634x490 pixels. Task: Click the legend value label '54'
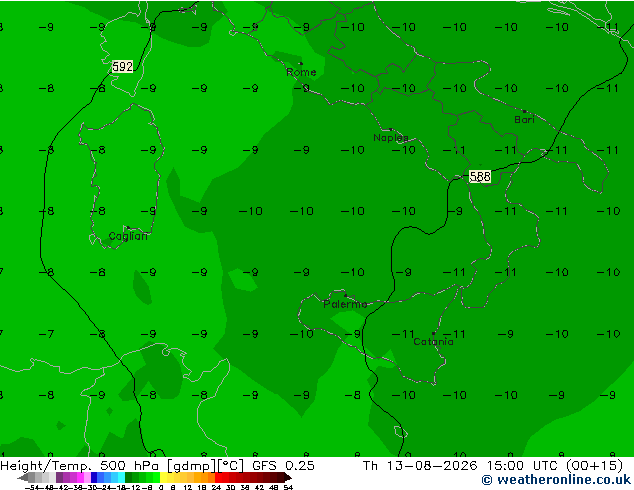[x=288, y=487]
